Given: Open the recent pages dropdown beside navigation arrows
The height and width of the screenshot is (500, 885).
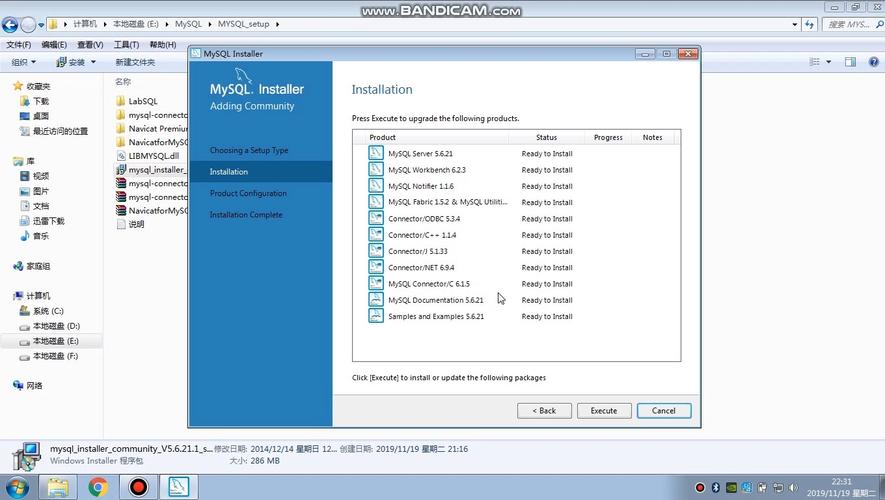Looking at the screenshot, I should 41,25.
